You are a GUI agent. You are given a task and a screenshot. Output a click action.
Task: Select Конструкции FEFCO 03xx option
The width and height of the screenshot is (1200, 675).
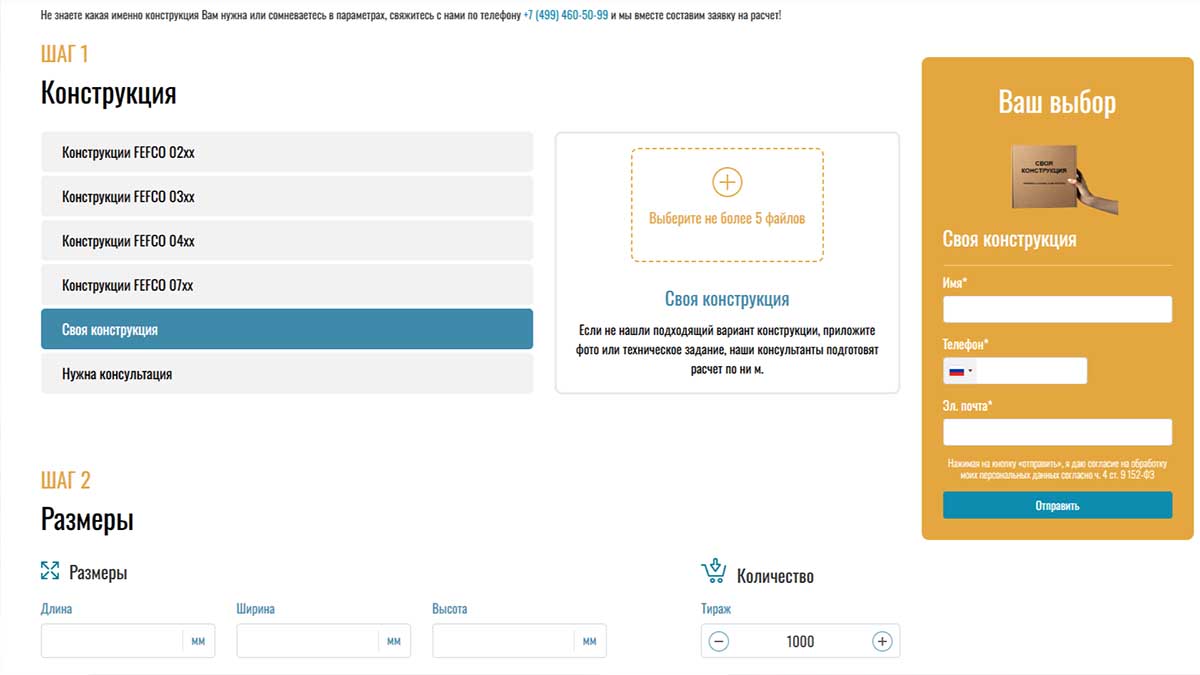(x=286, y=197)
